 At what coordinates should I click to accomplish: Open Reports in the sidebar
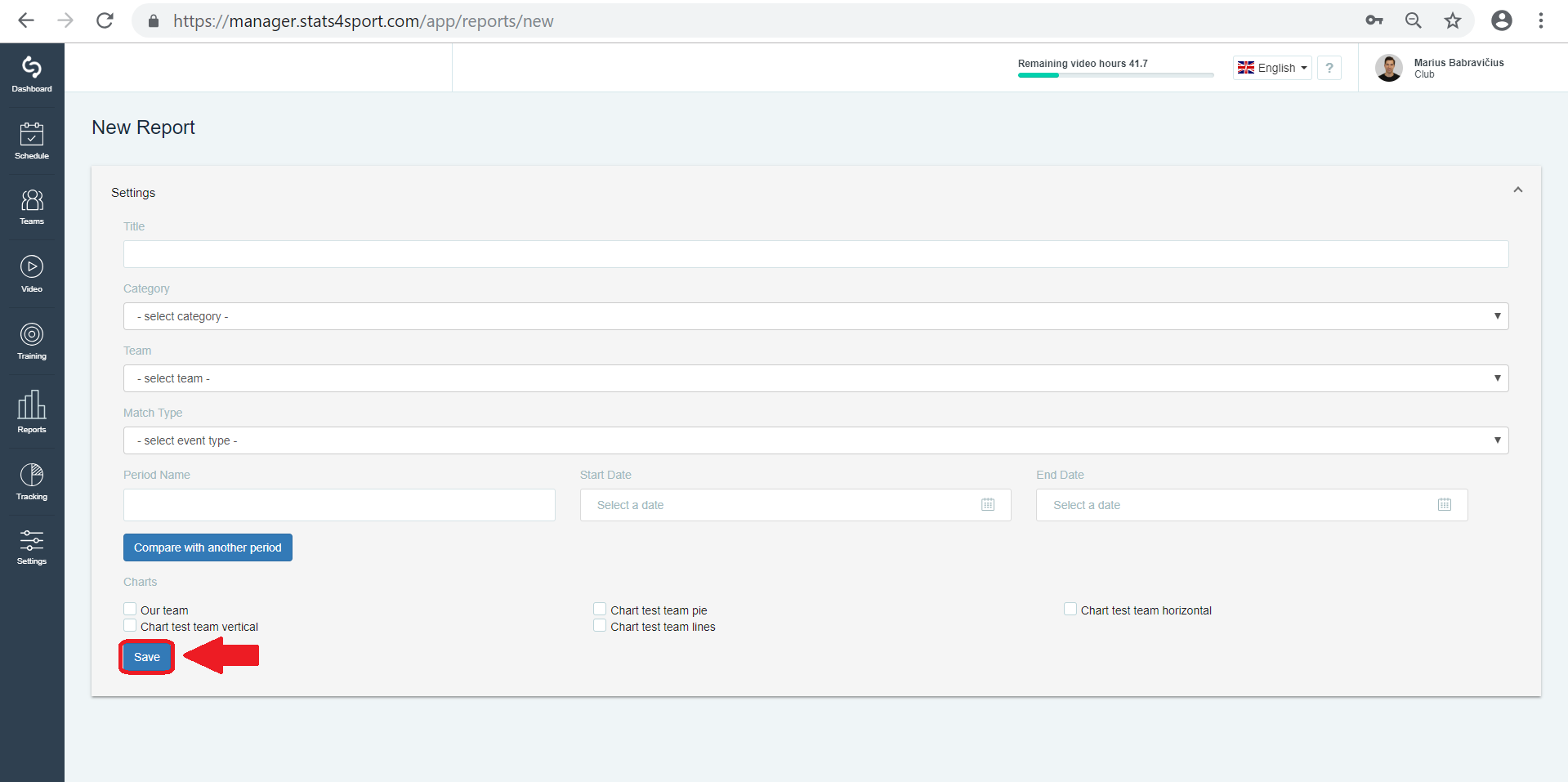(x=32, y=412)
